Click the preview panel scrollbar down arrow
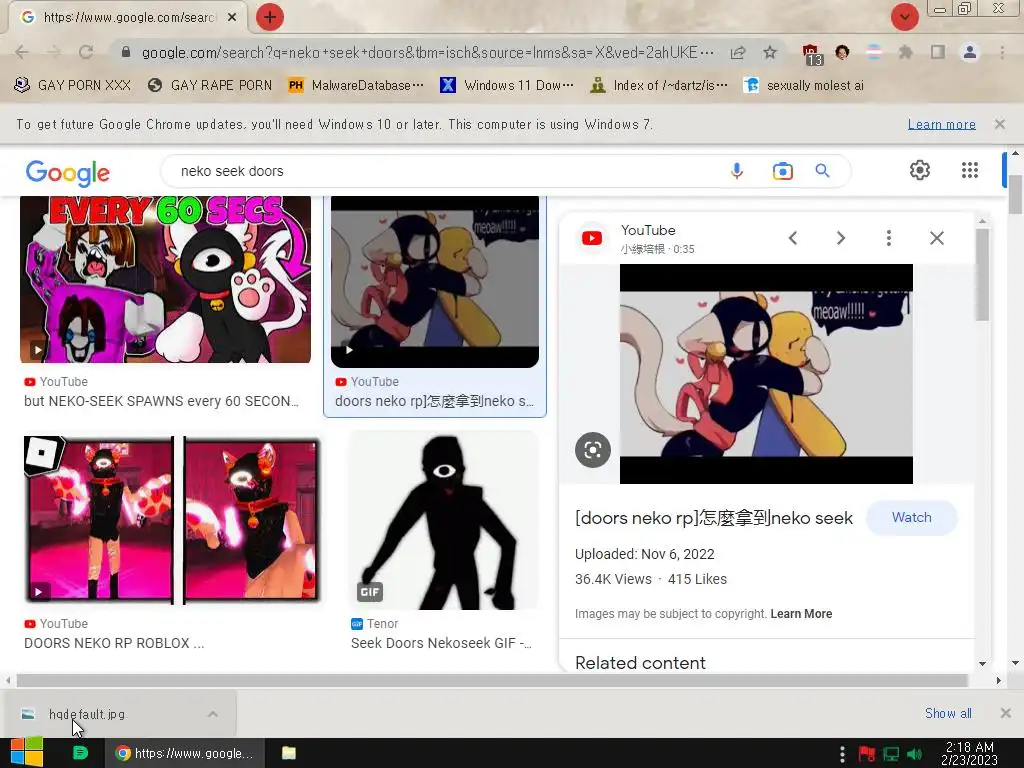 (982, 664)
